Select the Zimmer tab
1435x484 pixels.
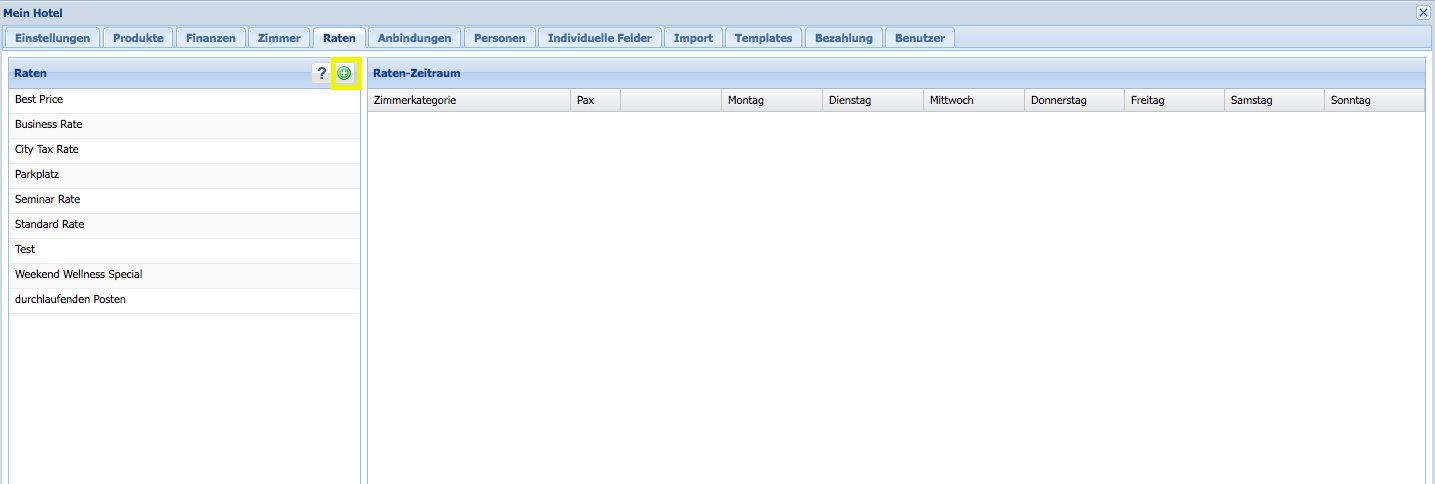[279, 38]
